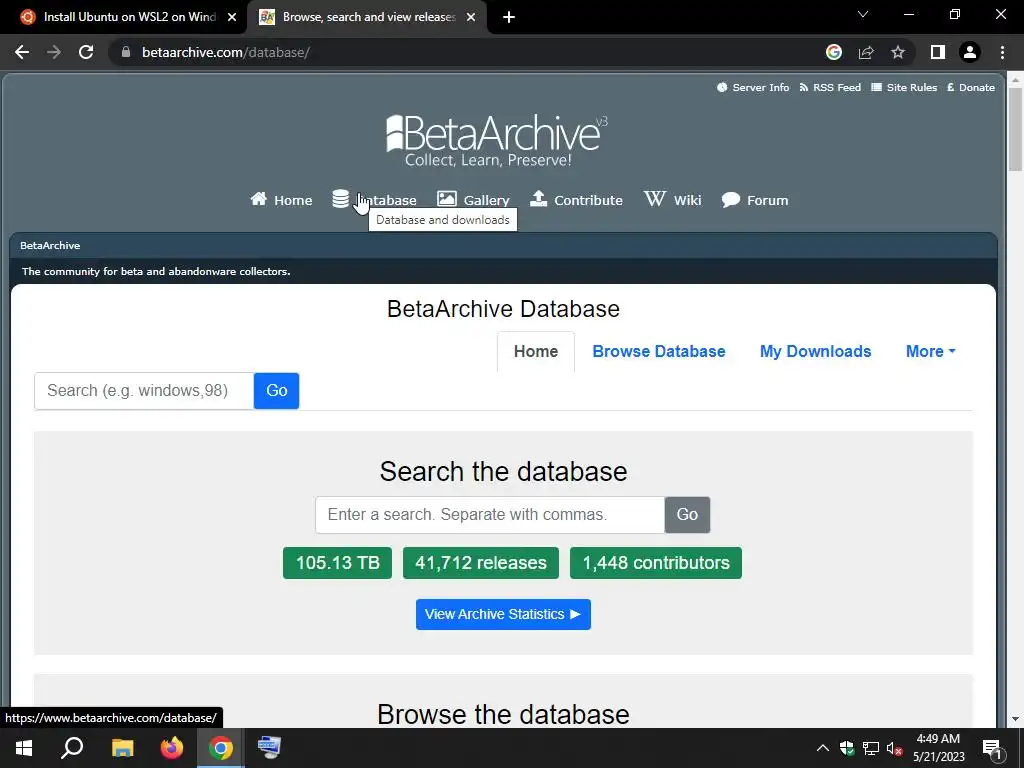This screenshot has width=1024, height=768.
Task: Click the 105.13 TB badge
Action: coord(338,563)
